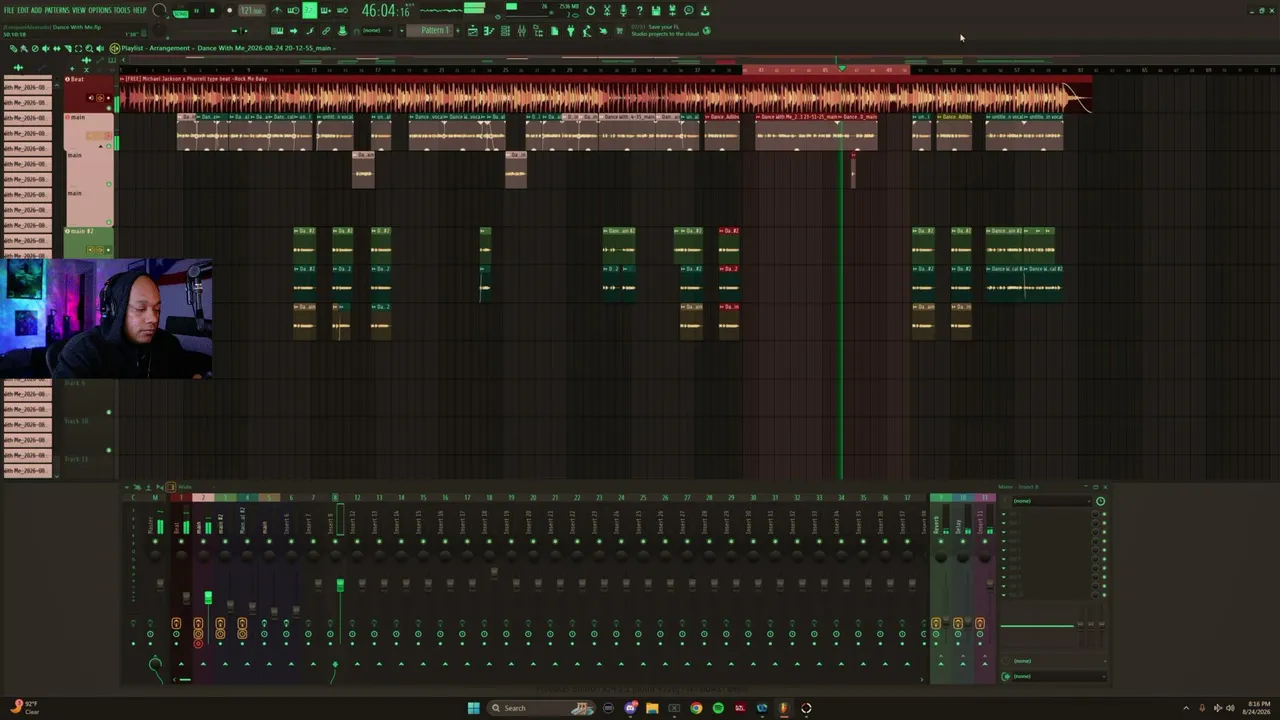Open the snap selector showing (none)

click(x=377, y=30)
